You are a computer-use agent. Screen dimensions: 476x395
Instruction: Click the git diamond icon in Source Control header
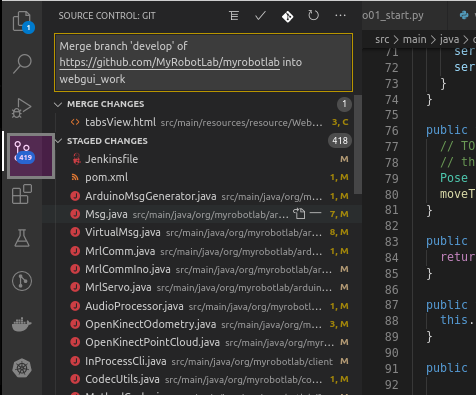287,16
